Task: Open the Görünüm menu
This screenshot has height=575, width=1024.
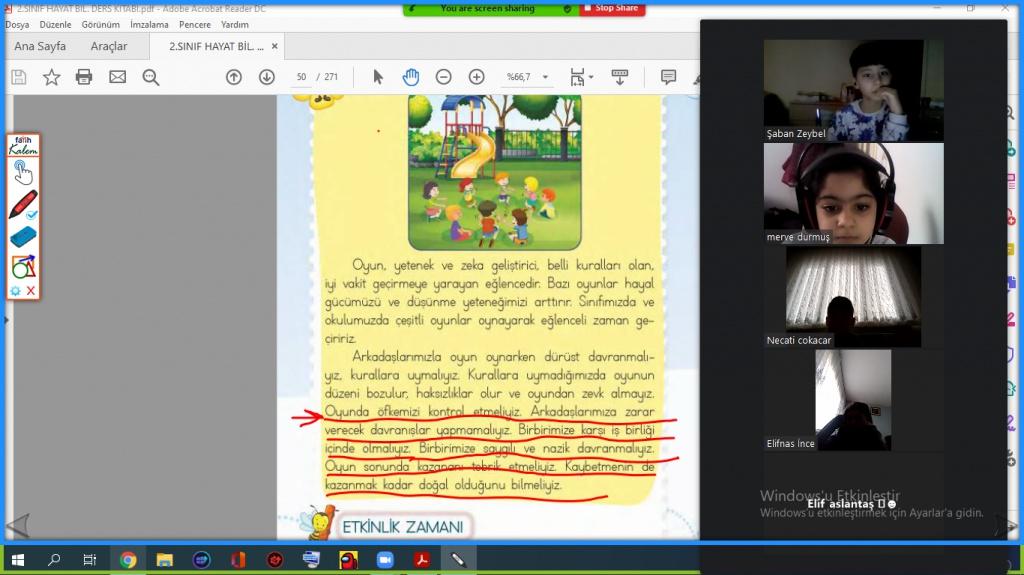Action: pos(101,25)
